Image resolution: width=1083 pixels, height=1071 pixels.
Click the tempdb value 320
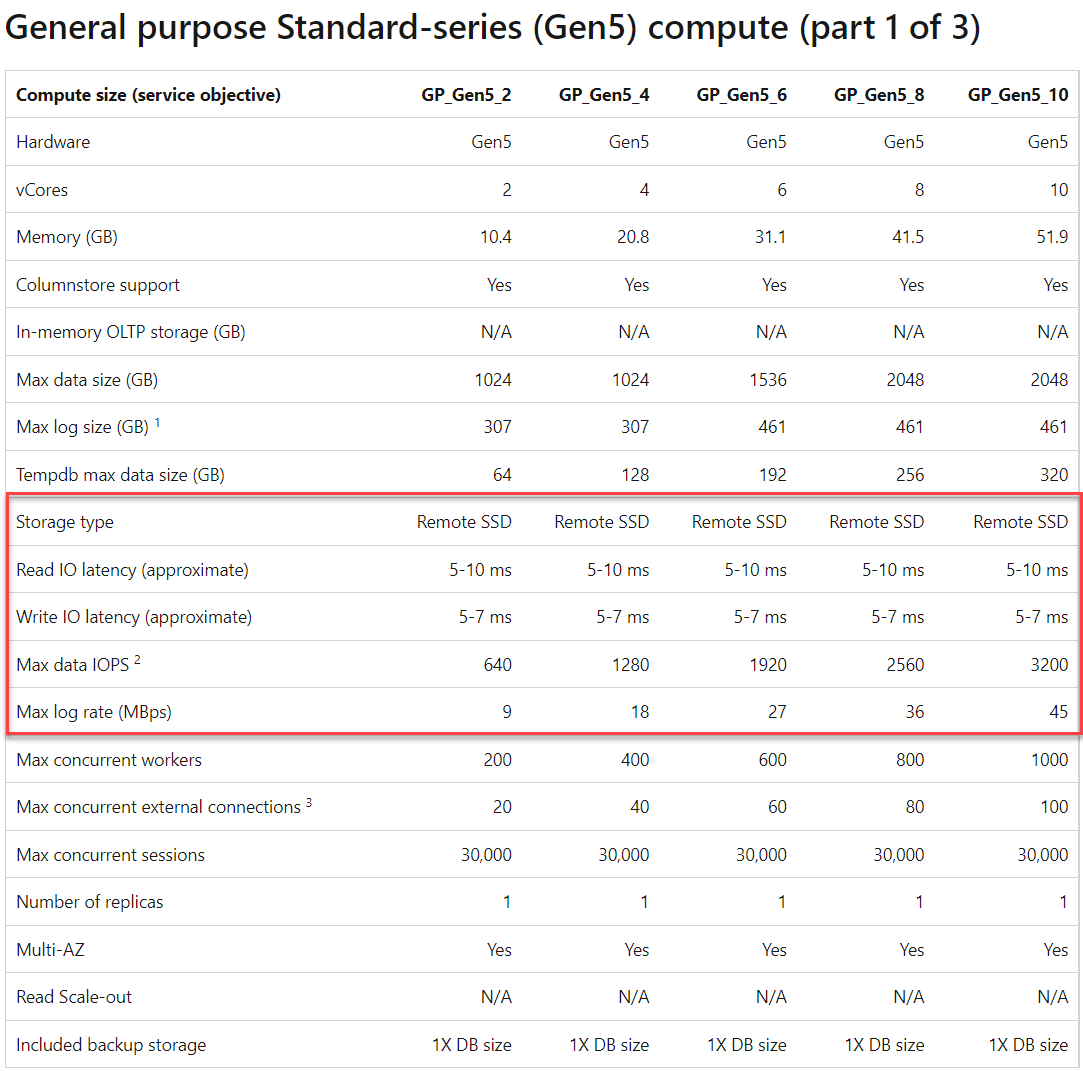[1054, 475]
